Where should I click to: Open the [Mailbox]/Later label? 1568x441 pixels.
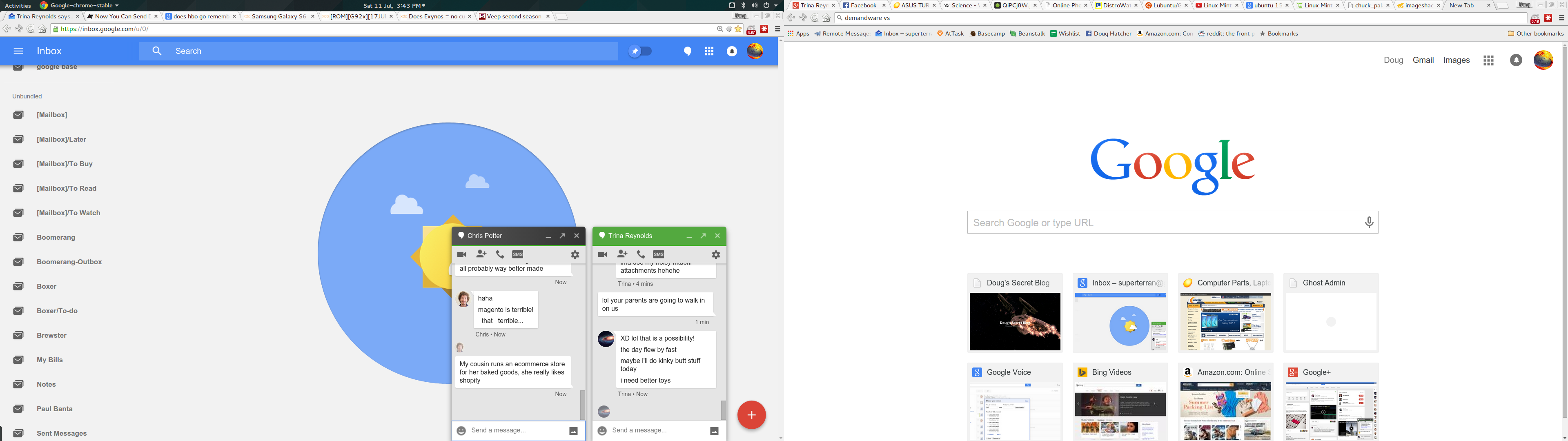coord(61,140)
